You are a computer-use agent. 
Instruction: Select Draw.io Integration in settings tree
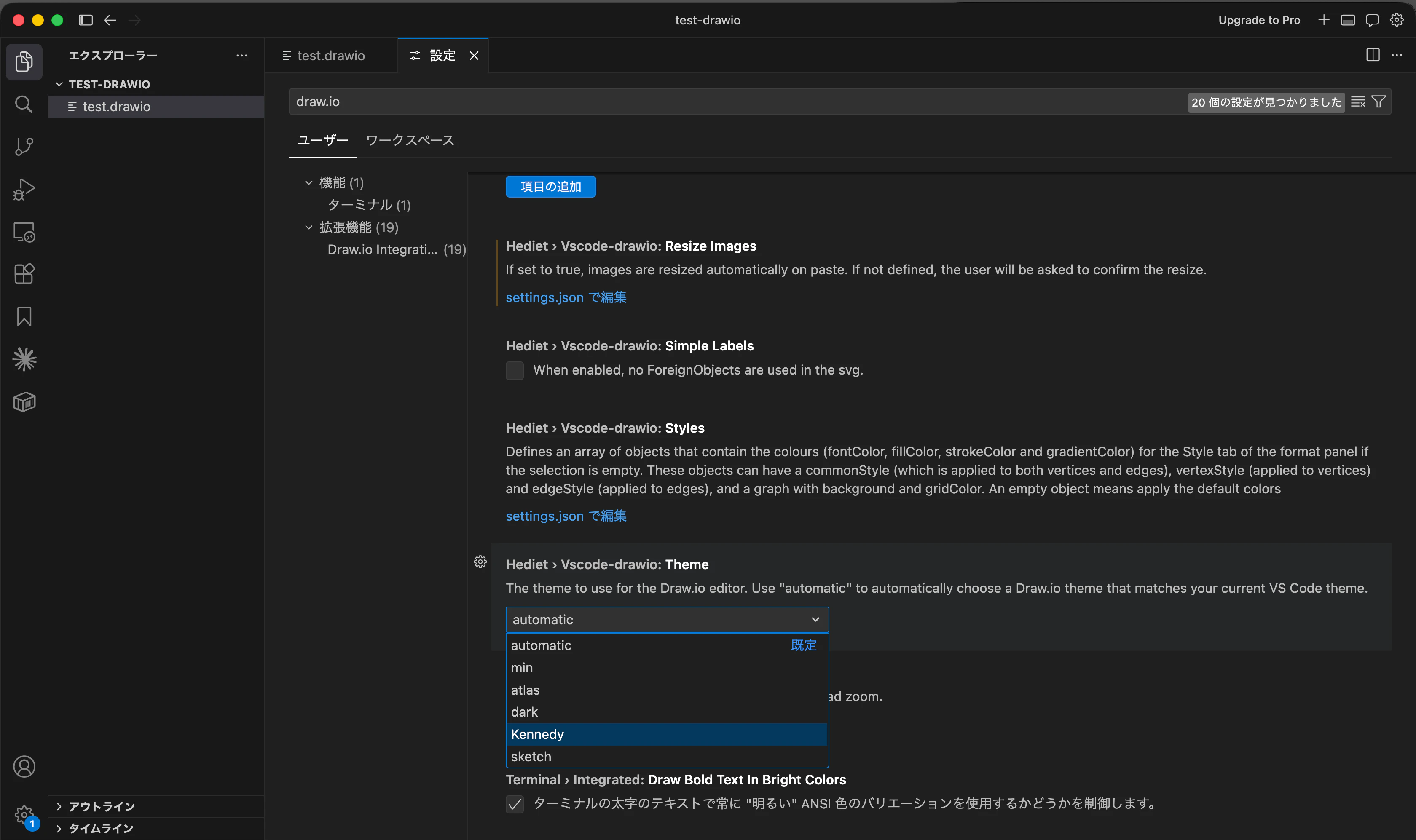(x=396, y=250)
